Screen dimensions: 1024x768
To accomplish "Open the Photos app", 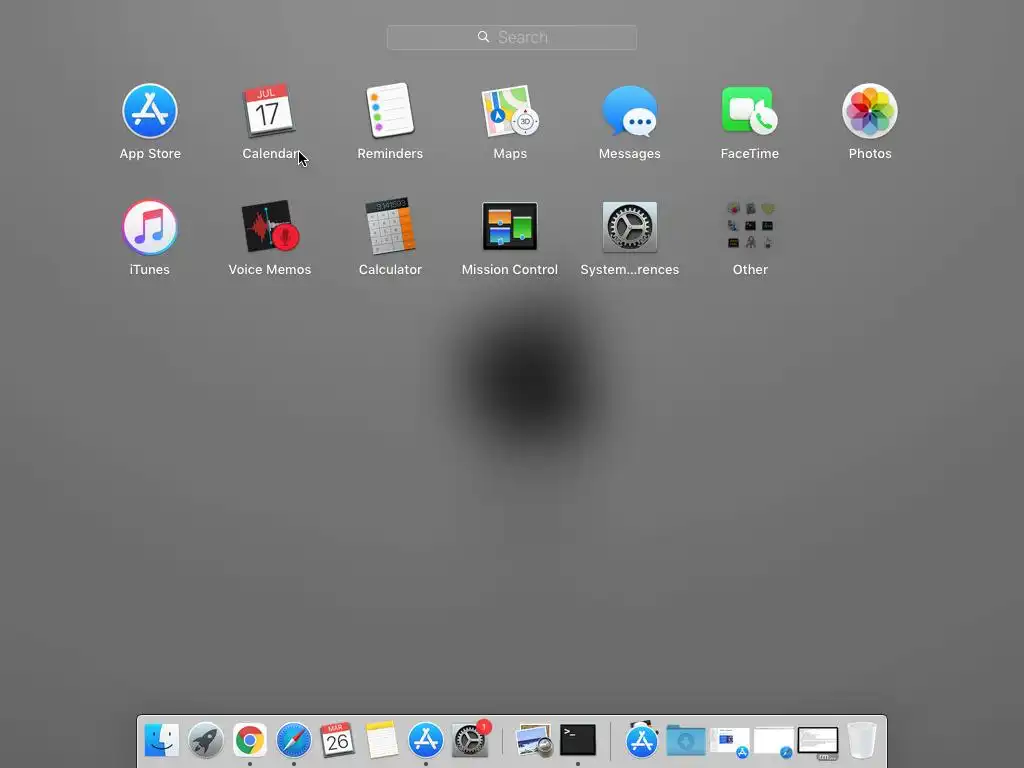I will (870, 111).
